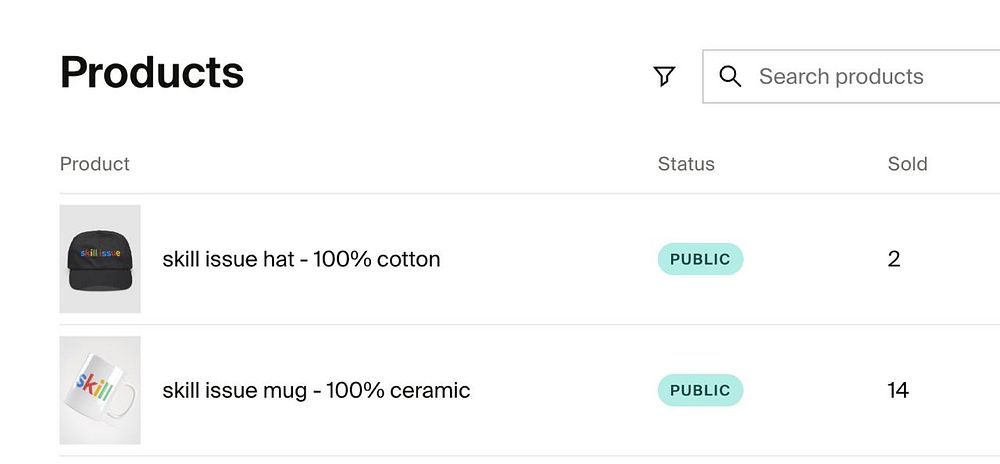Screen dimensions: 1000x464
Task: Click the magnifying glass search icon
Action: (x=731, y=77)
